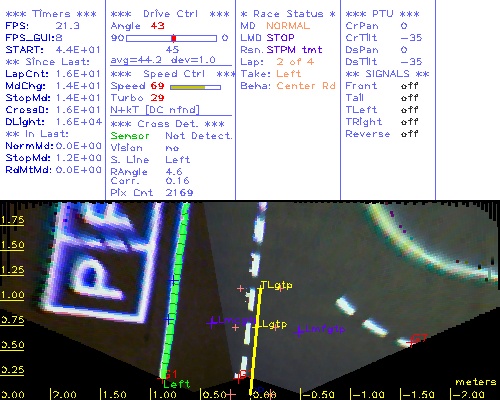Click the Drive Ctrl section header
This screenshot has height=400, width=500.
pos(170,14)
